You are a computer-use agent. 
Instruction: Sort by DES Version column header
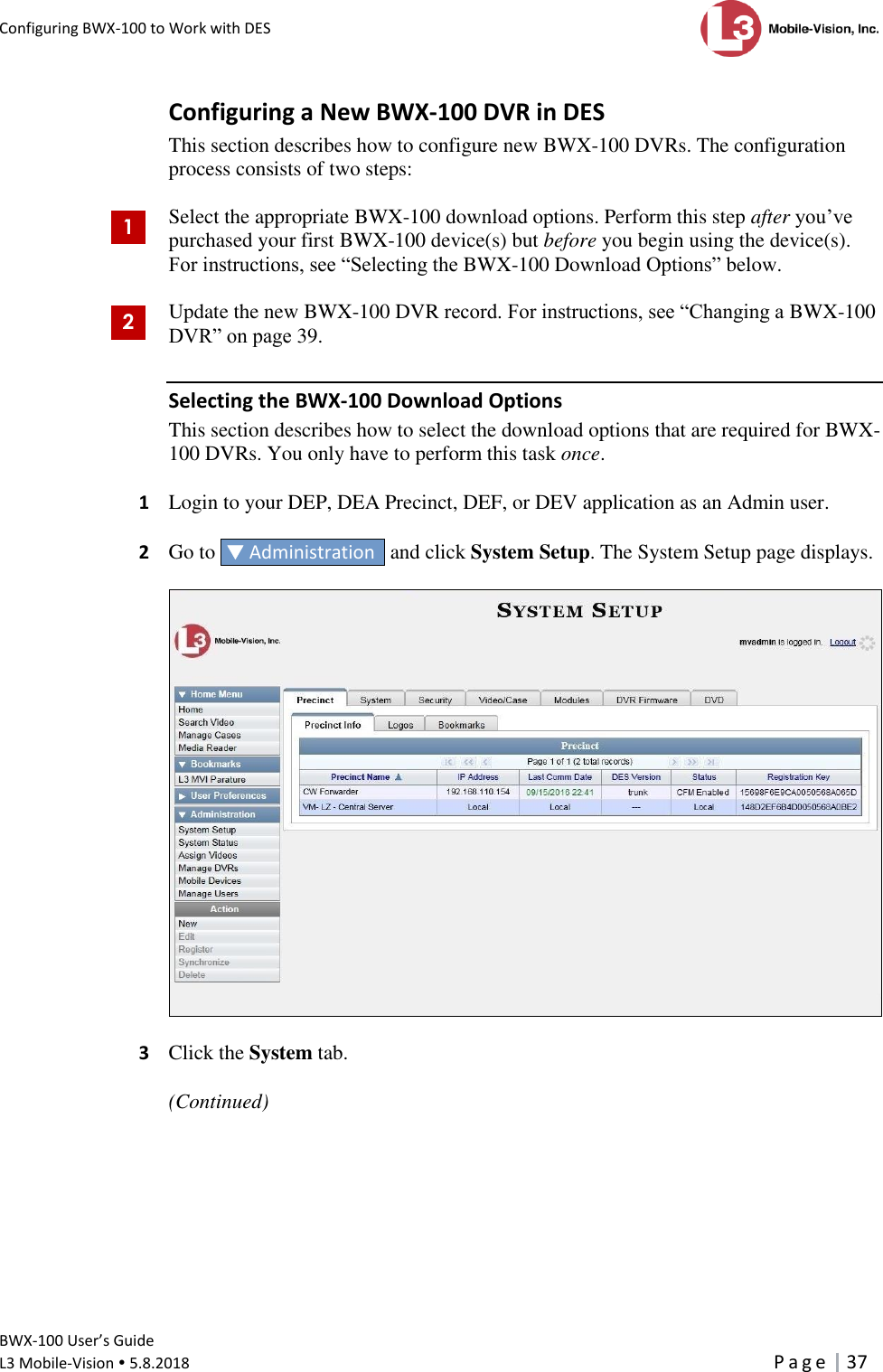tap(635, 777)
